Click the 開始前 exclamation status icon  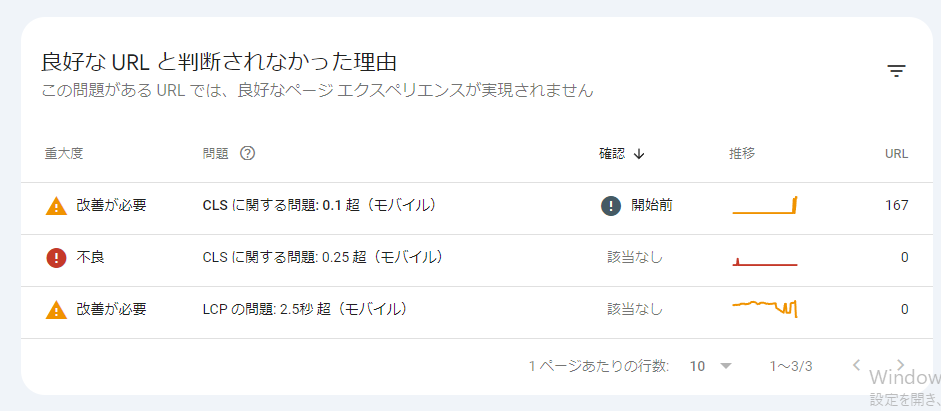[610, 206]
